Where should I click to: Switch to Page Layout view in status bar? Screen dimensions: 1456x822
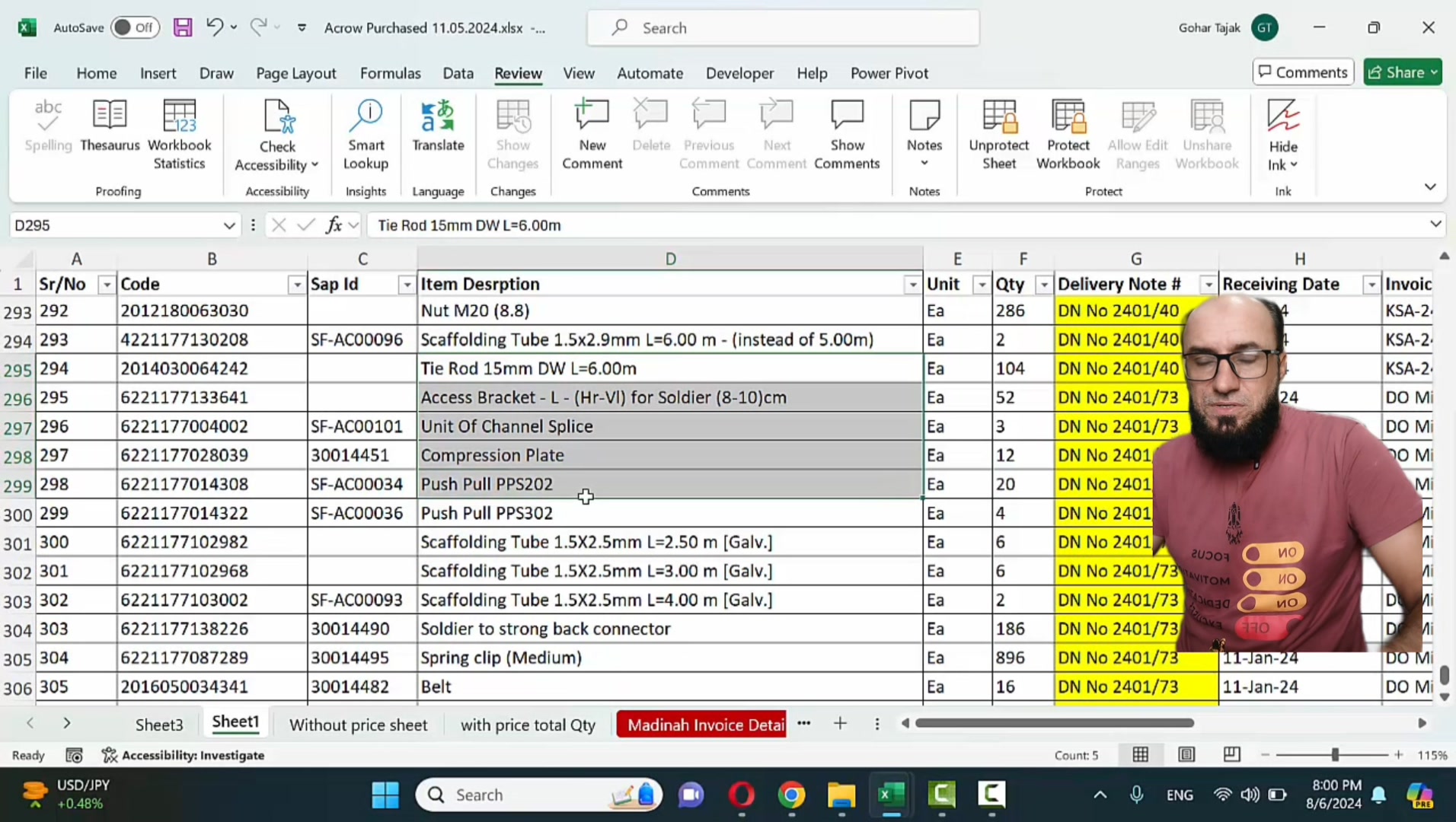pos(1186,755)
